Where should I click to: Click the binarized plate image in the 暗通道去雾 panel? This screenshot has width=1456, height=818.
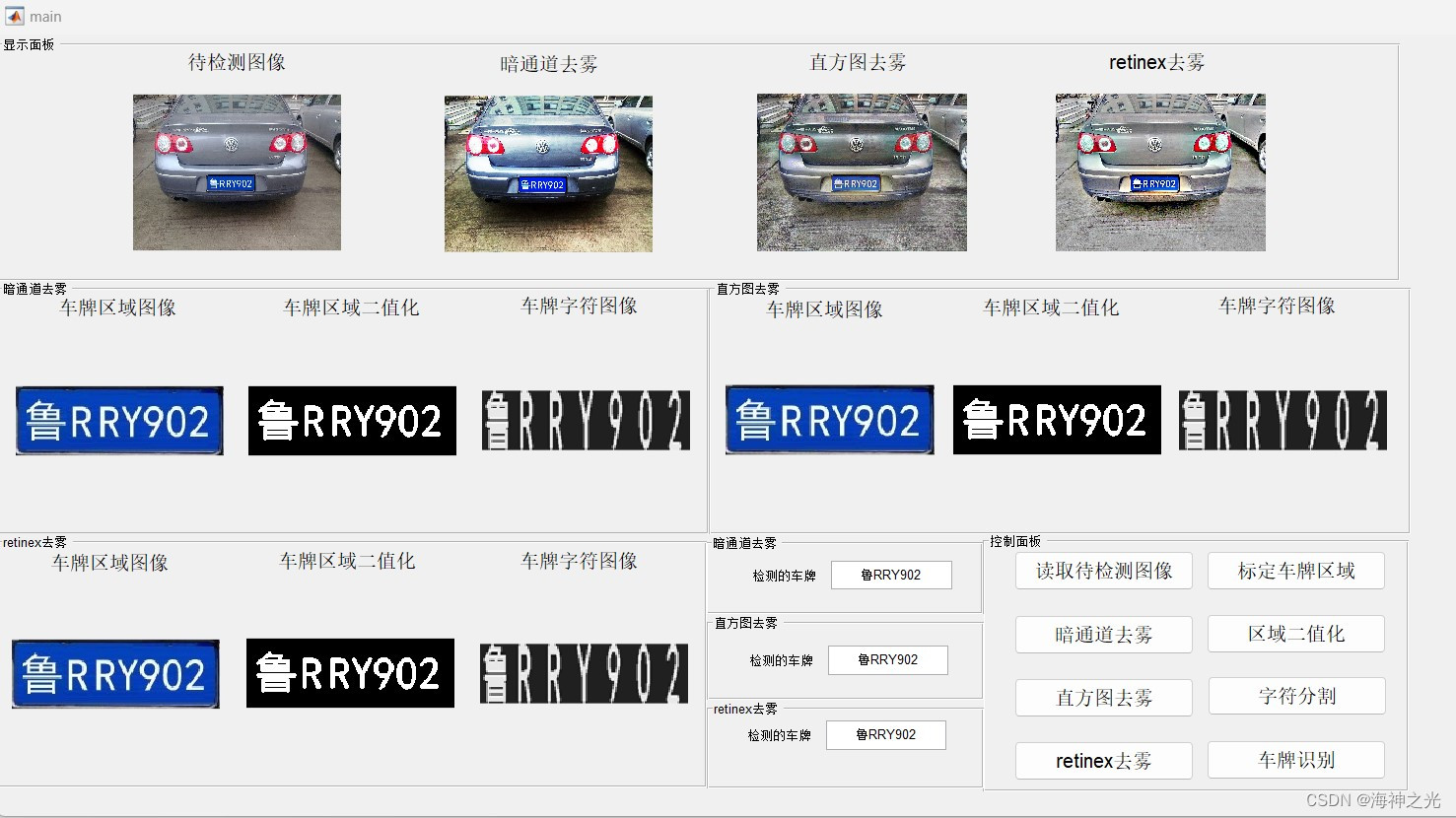click(352, 421)
